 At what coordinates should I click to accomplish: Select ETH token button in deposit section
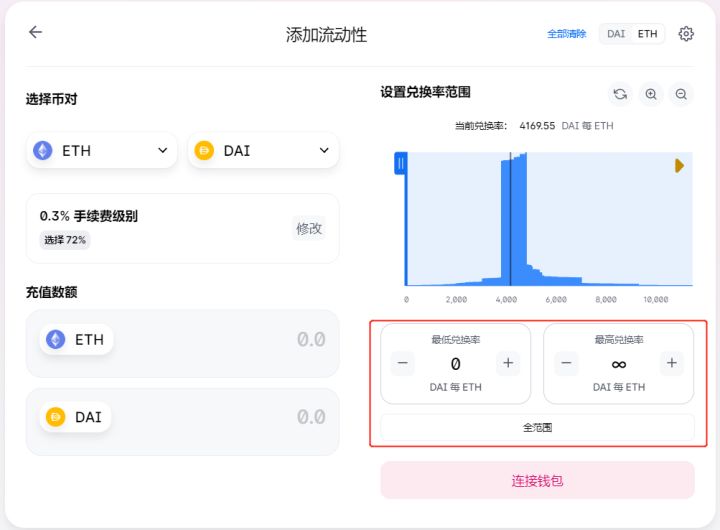coord(76,339)
